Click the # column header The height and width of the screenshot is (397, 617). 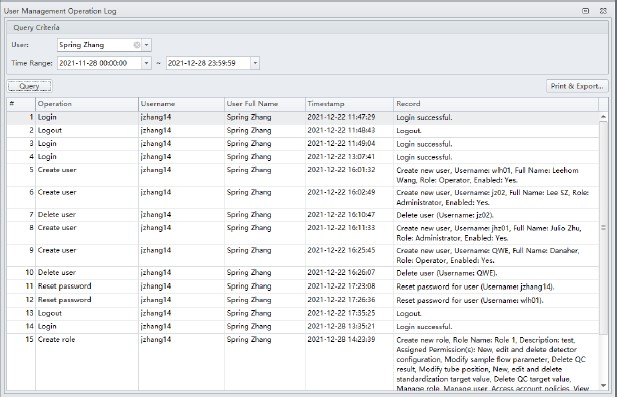click(x=21, y=104)
